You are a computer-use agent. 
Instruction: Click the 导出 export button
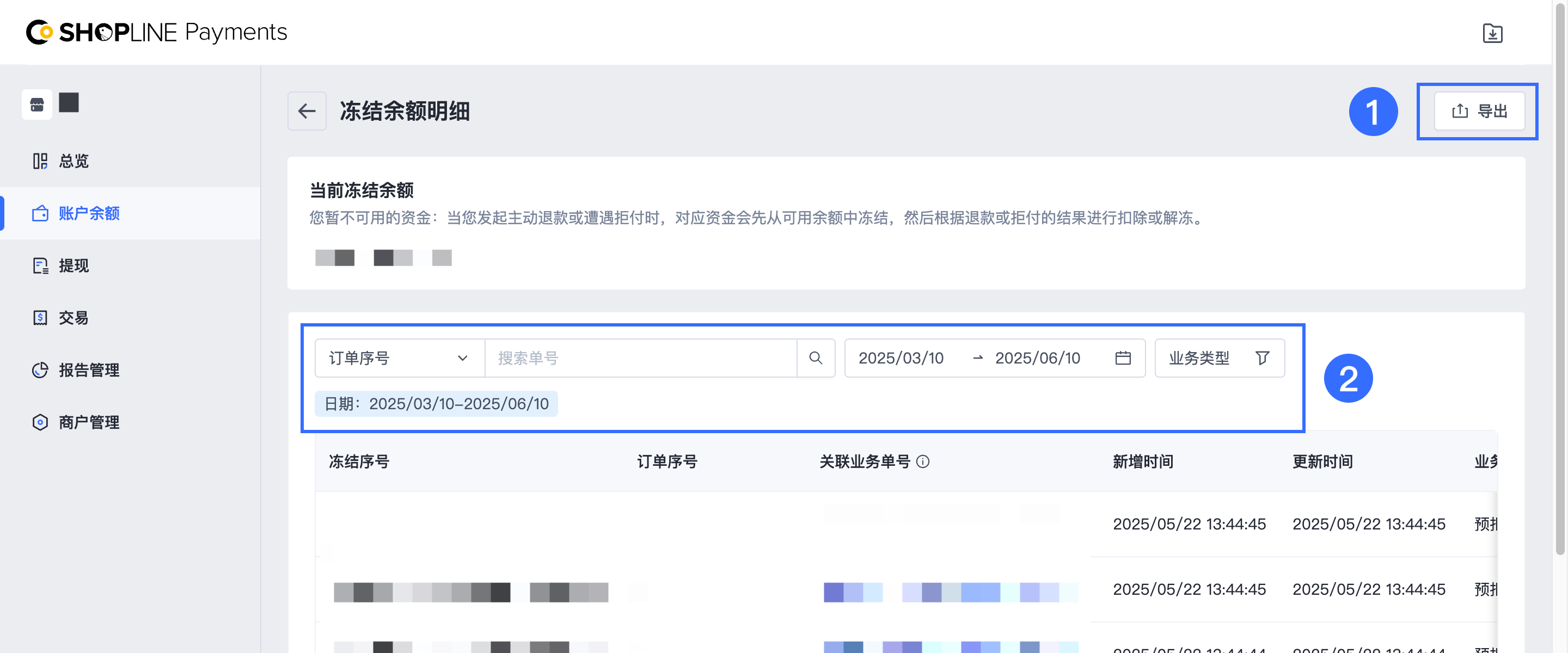(1479, 112)
